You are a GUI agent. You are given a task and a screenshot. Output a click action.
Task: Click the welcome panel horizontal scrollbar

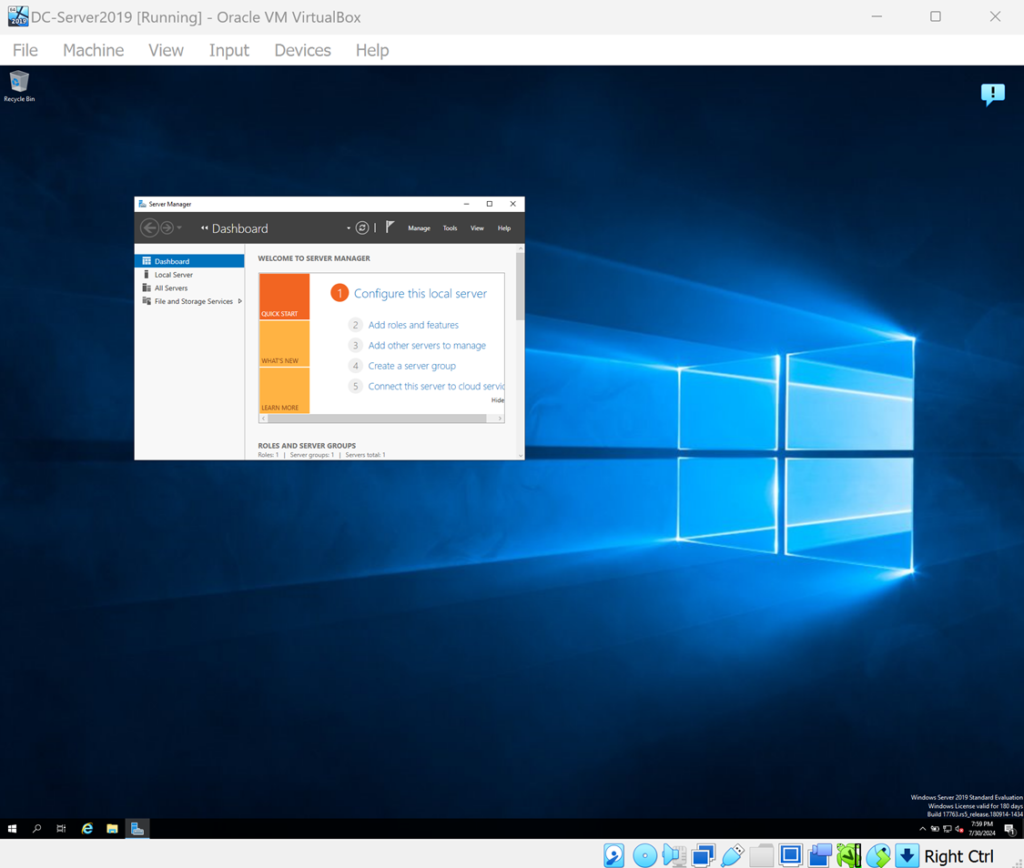[x=380, y=418]
